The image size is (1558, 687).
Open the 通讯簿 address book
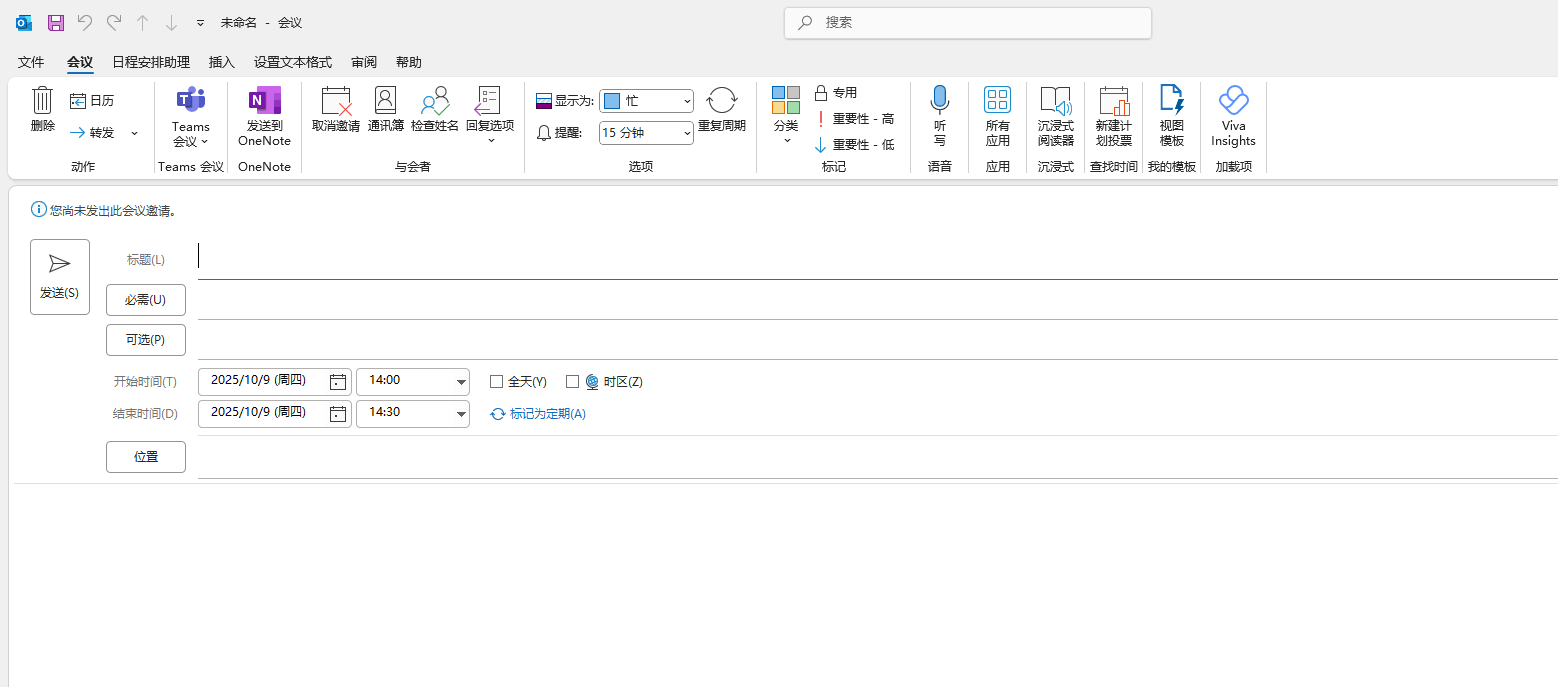pyautogui.click(x=385, y=101)
